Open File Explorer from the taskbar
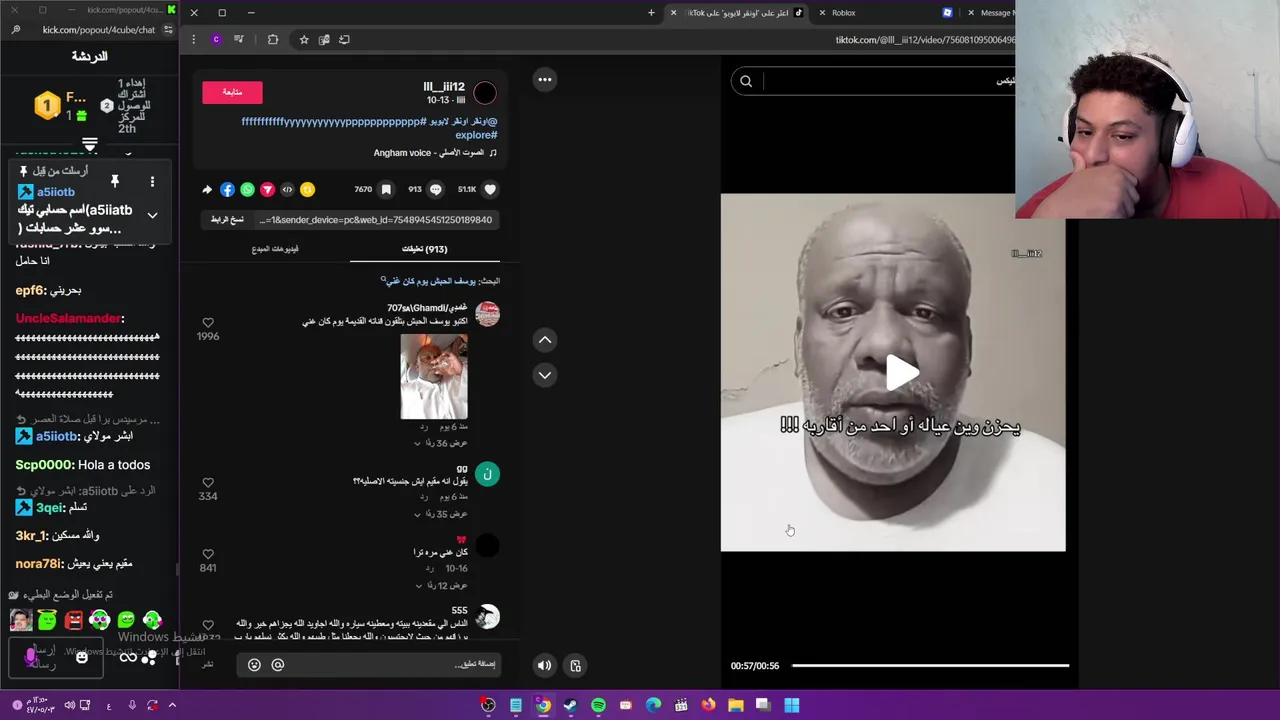This screenshot has width=1280, height=720. (x=736, y=705)
